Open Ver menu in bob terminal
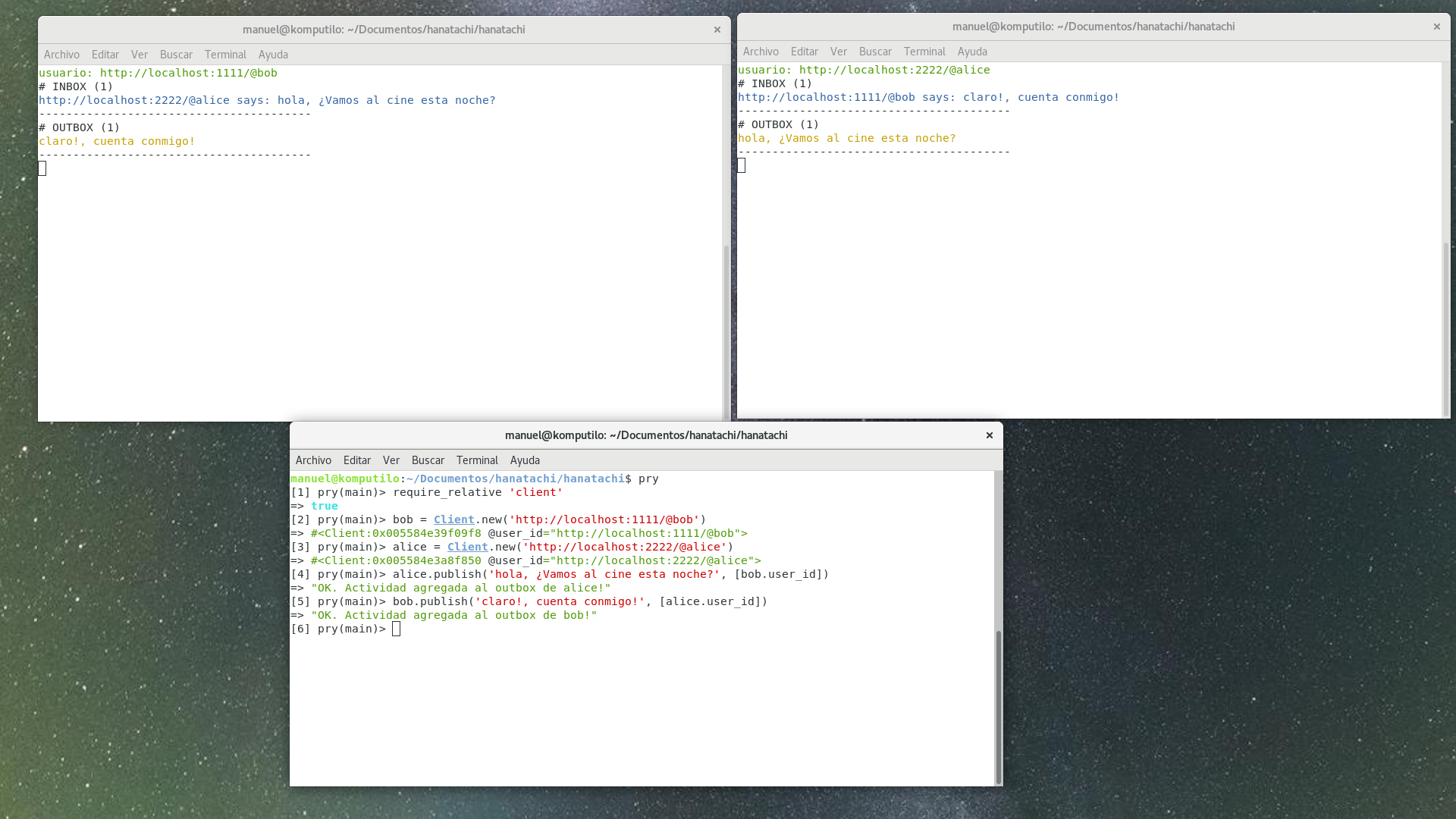The image size is (1456, 819). click(x=139, y=55)
